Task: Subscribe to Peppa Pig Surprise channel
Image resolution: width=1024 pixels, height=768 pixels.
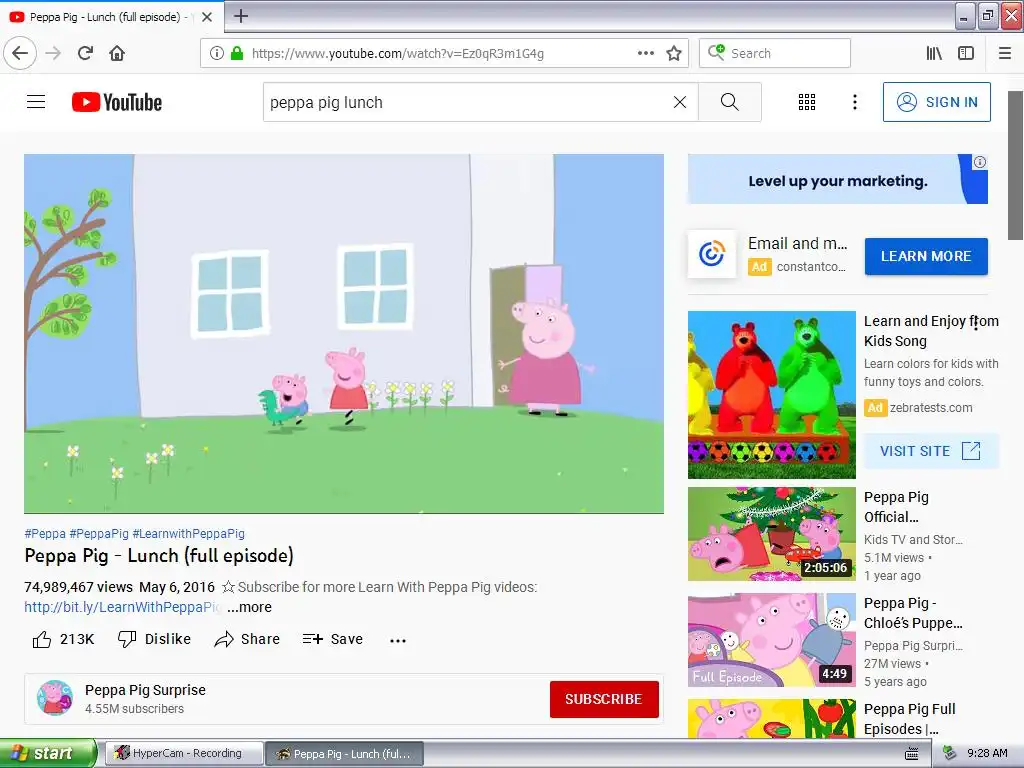Action: pos(604,699)
